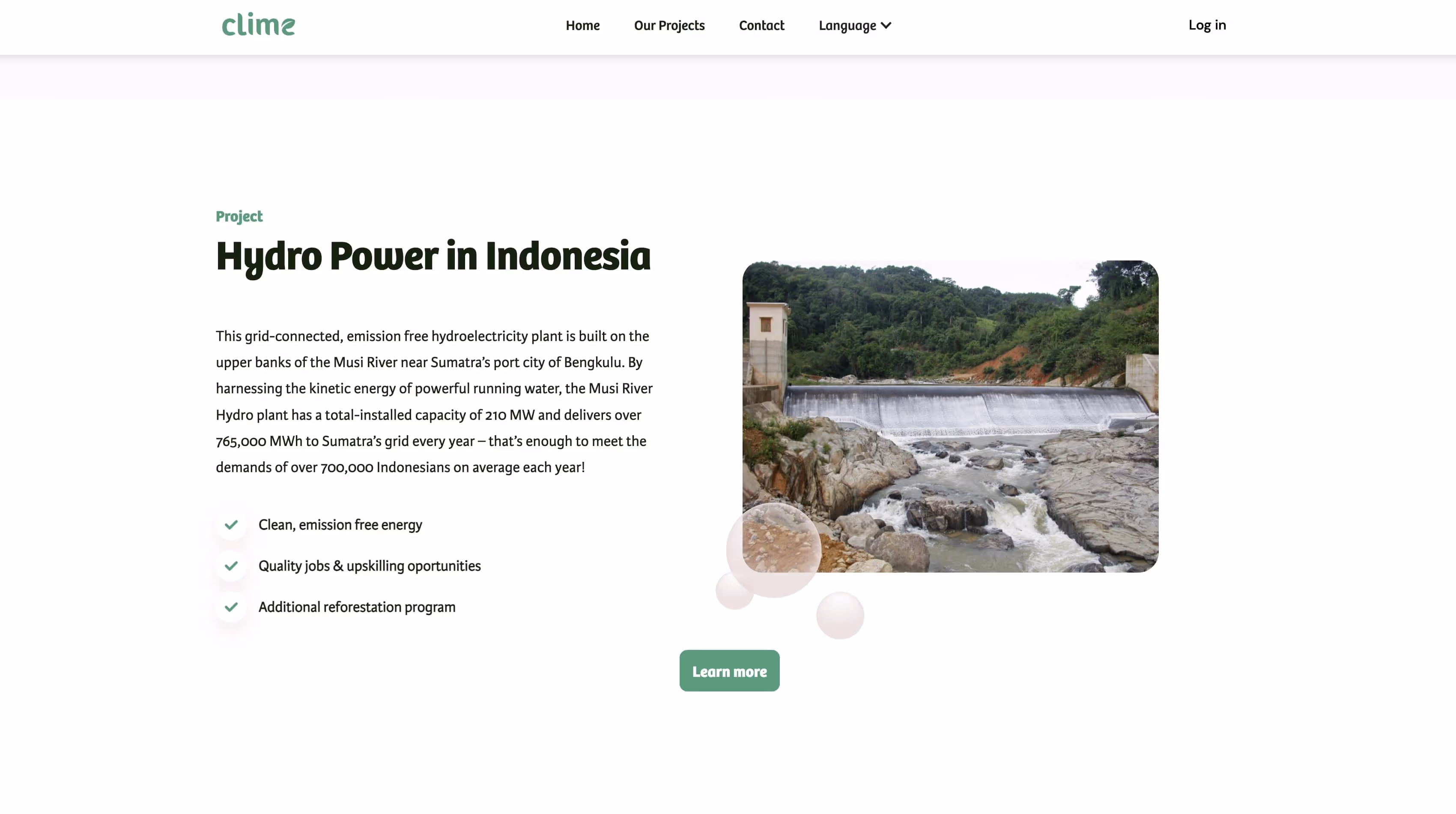The height and width of the screenshot is (814, 1456).
Task: Click 'Clean, emission free energy' text
Action: [340, 524]
